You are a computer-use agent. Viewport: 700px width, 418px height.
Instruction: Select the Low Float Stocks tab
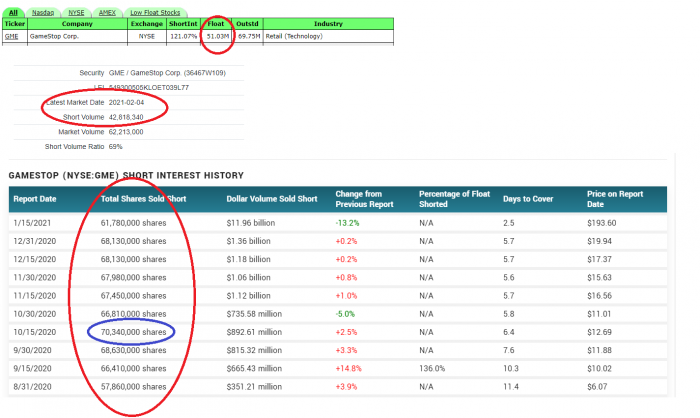click(x=155, y=13)
